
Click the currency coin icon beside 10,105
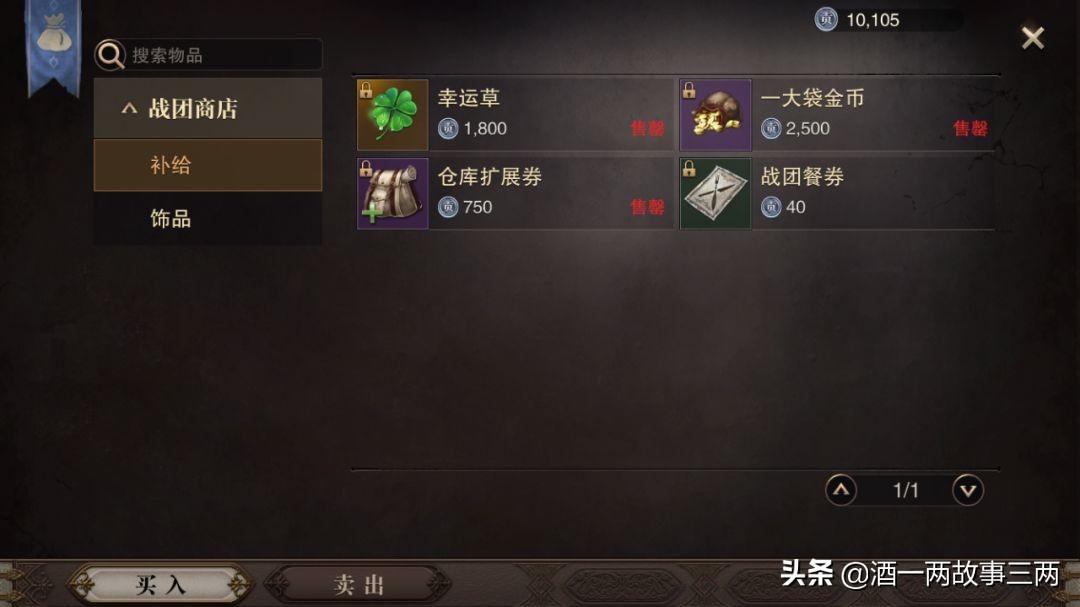click(x=826, y=19)
